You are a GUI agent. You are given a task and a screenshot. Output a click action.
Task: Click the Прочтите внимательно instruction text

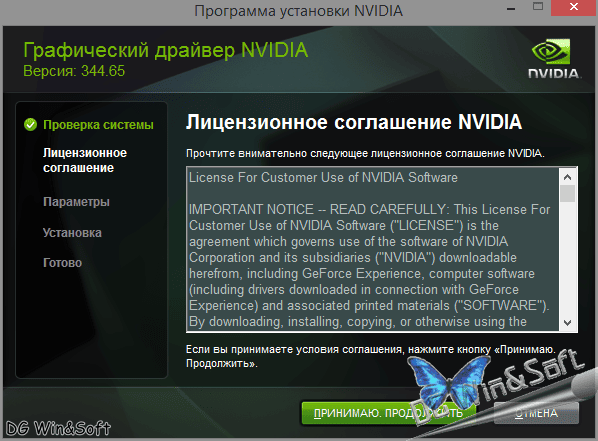coord(365,153)
